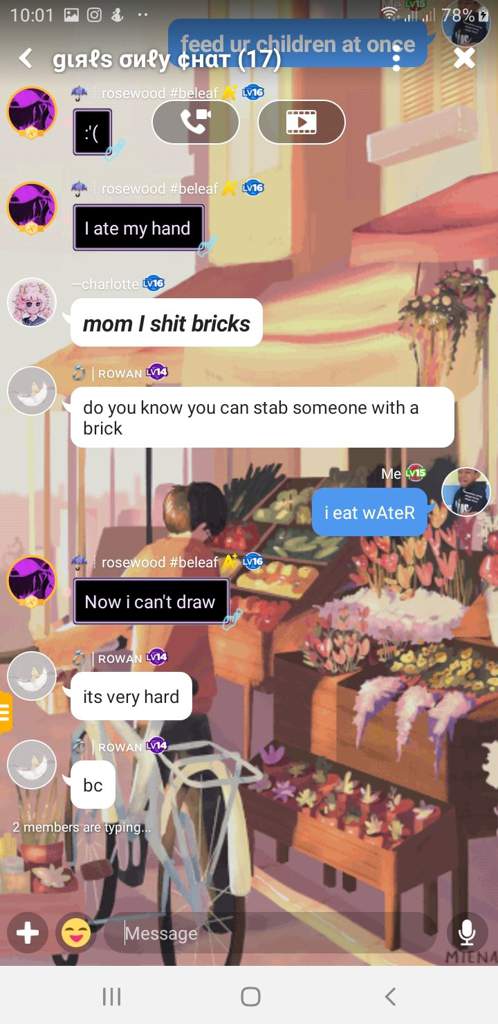Tap the 'feed ur children at once' notification
The width and height of the screenshot is (498, 1024).
click(x=298, y=44)
